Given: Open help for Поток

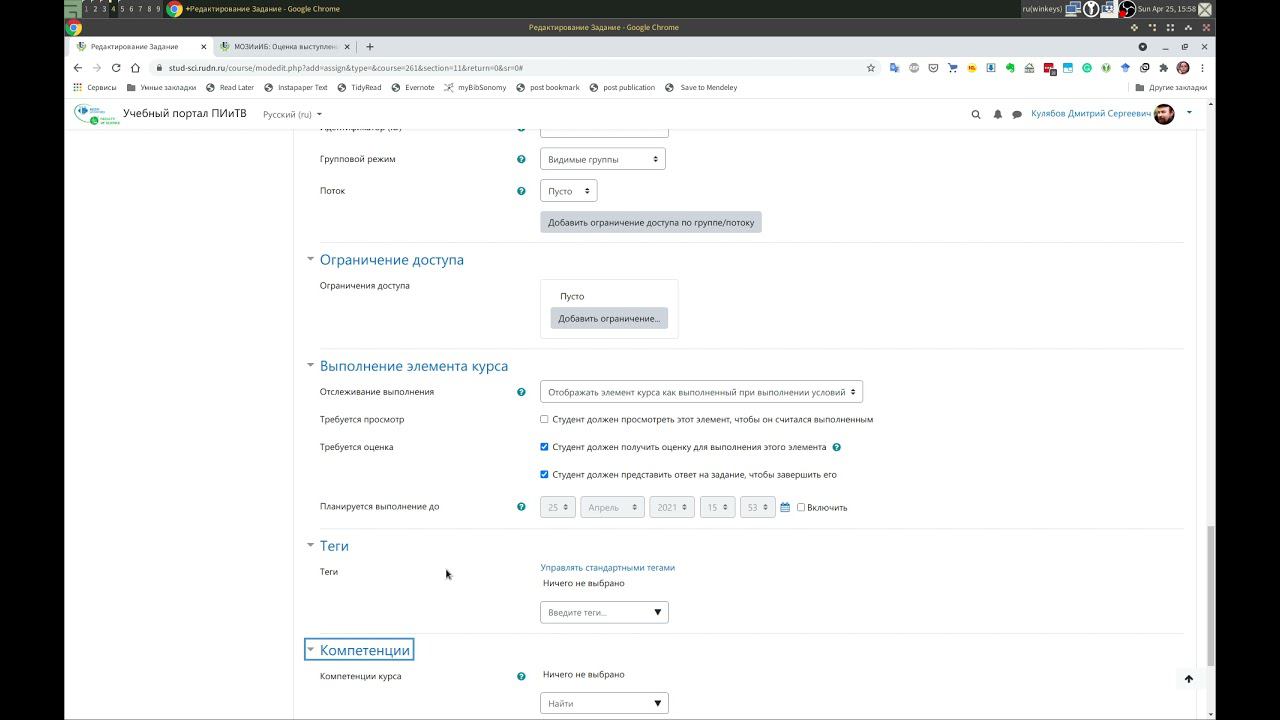Looking at the screenshot, I should (x=521, y=191).
